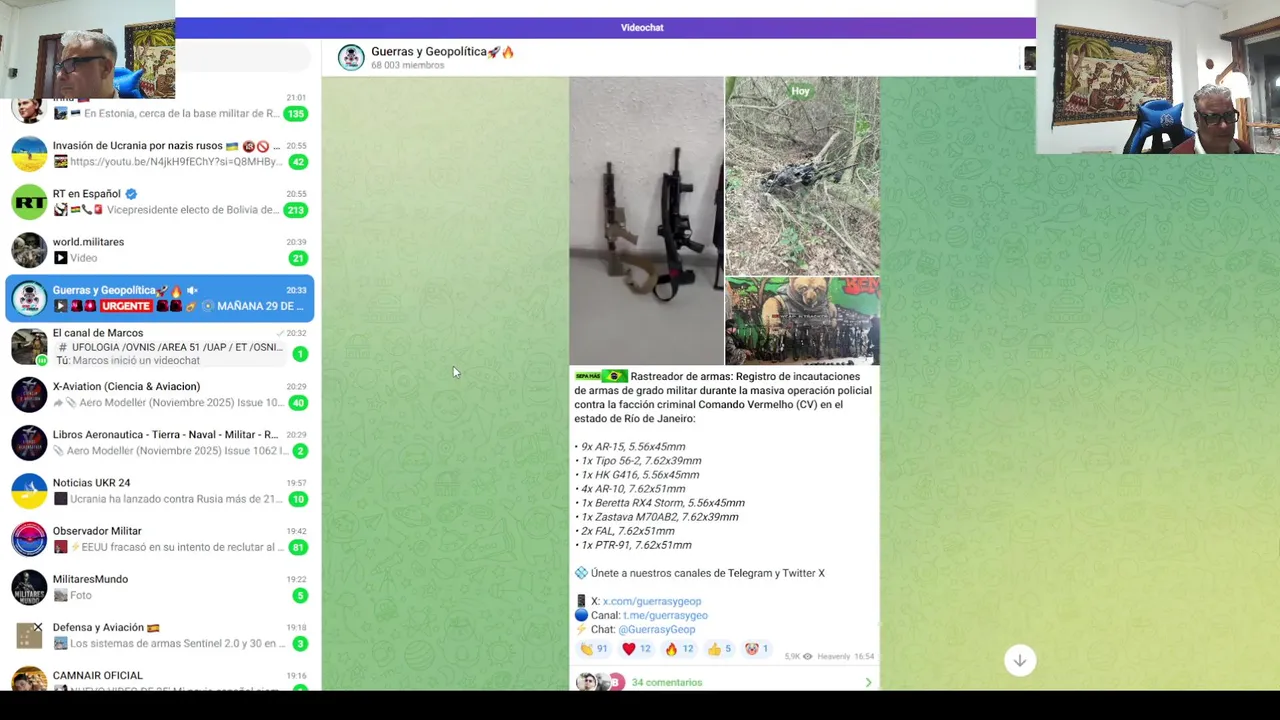Open the Guerras y Geopolítica channel avatar in header
The height and width of the screenshot is (720, 1280).
coord(351,57)
